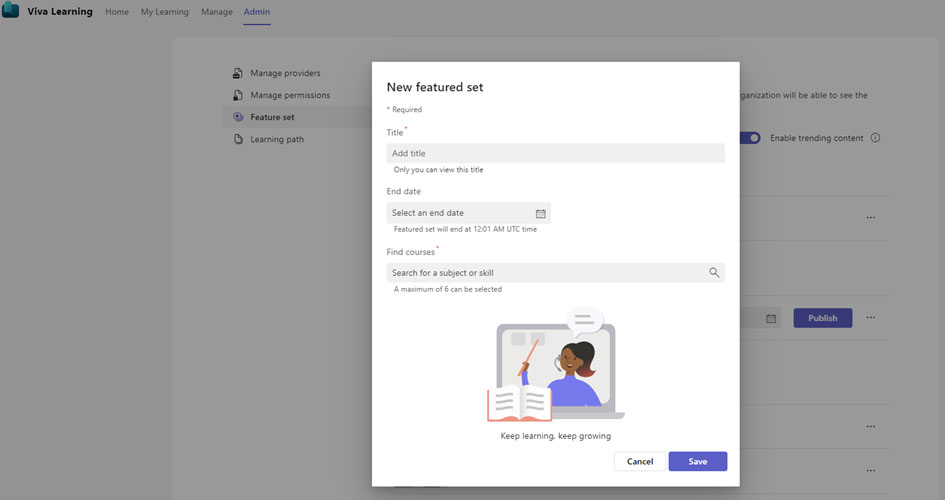The image size is (945, 500).
Task: Select the Feature set sidebar icon
Action: (x=238, y=117)
